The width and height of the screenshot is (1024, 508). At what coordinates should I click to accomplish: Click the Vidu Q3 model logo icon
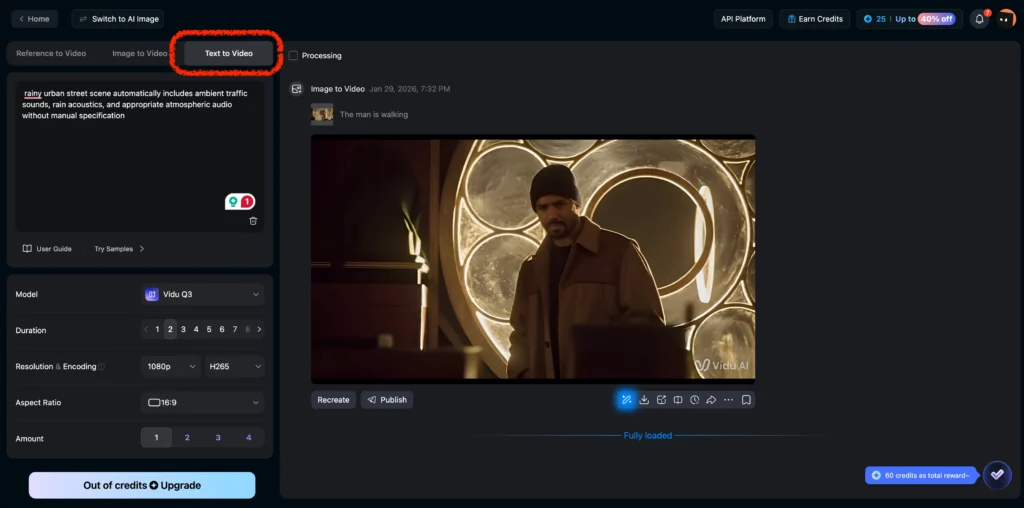pyautogui.click(x=152, y=294)
